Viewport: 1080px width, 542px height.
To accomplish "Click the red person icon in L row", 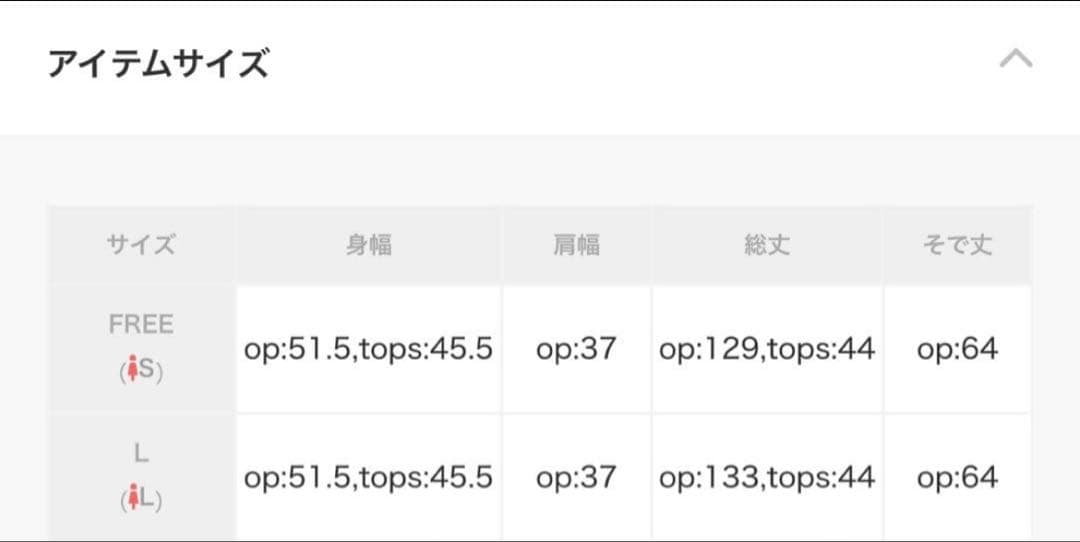I will [x=129, y=498].
